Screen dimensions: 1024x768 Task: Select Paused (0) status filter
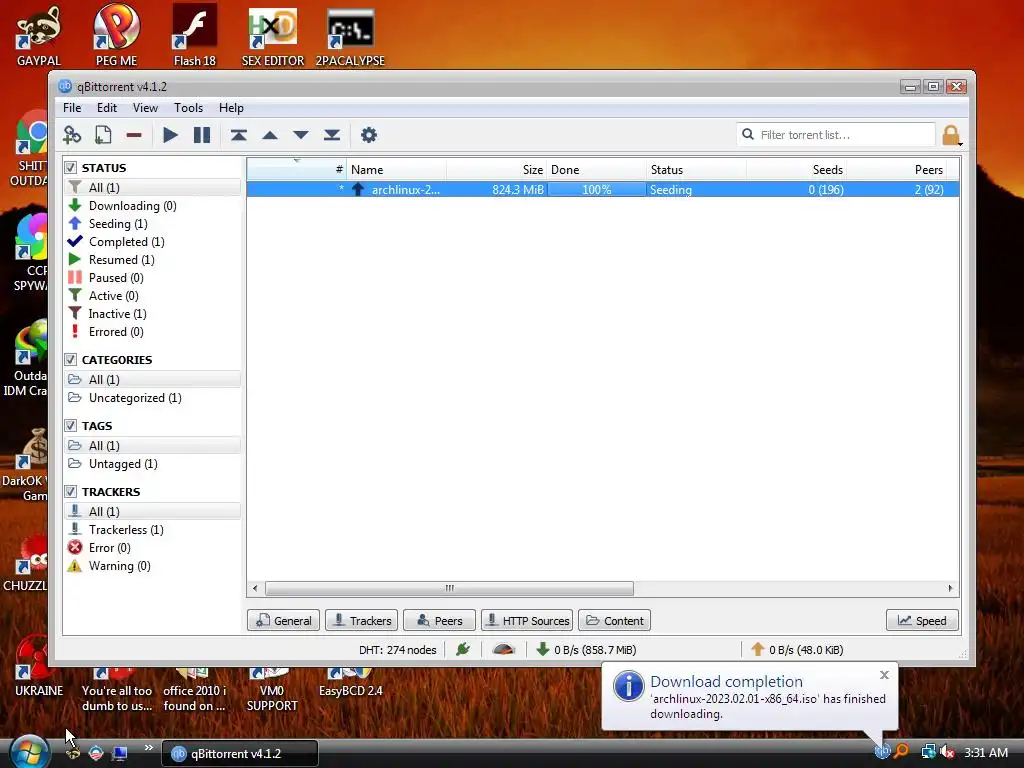click(116, 278)
